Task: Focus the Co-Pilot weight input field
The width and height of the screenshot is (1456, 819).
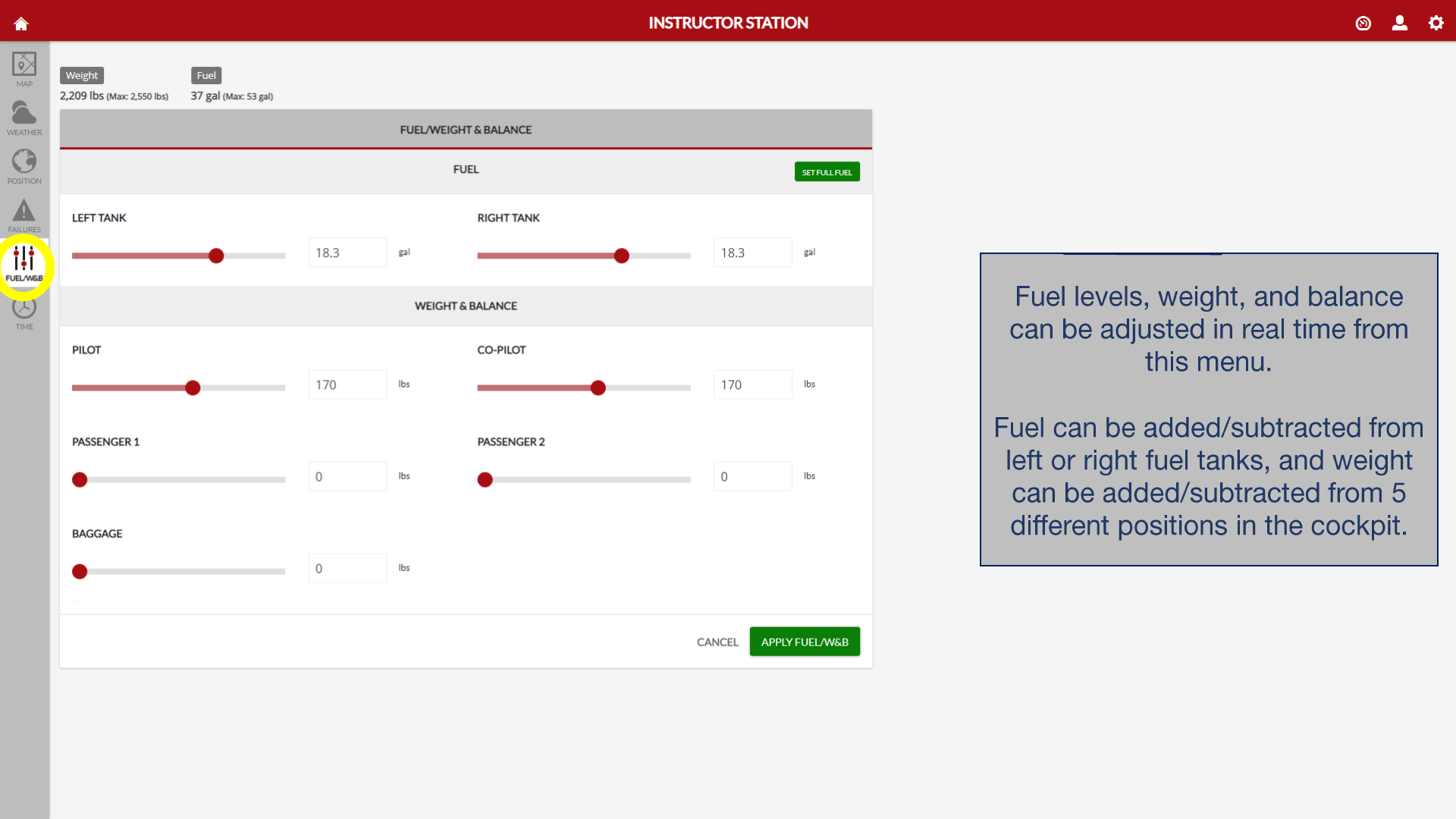Action: pyautogui.click(x=752, y=384)
